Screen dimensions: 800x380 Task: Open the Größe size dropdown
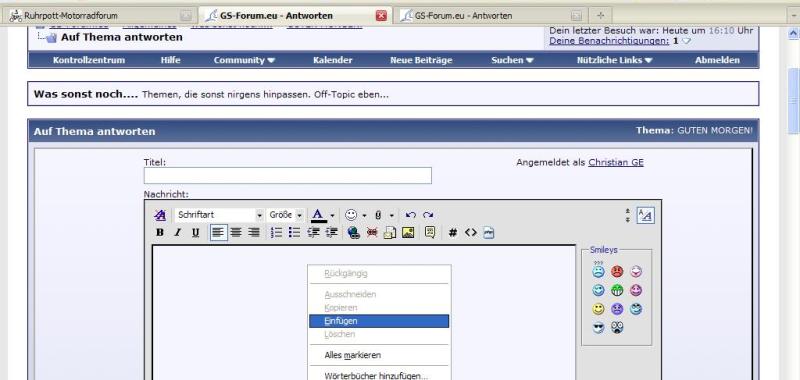click(285, 215)
